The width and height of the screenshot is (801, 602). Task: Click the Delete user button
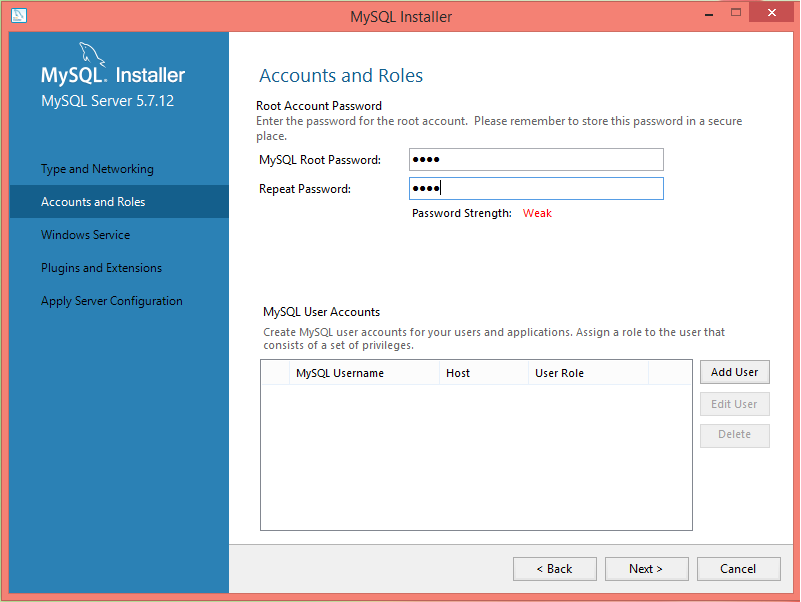[734, 435]
